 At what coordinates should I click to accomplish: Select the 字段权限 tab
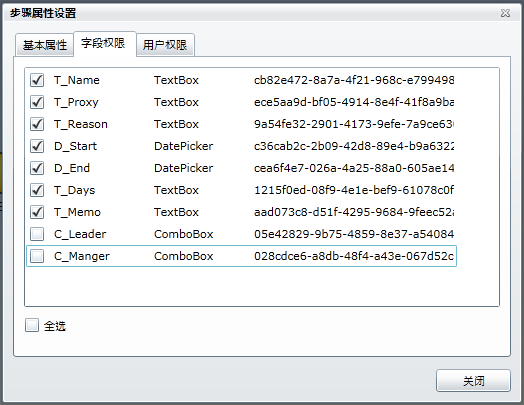[105, 43]
